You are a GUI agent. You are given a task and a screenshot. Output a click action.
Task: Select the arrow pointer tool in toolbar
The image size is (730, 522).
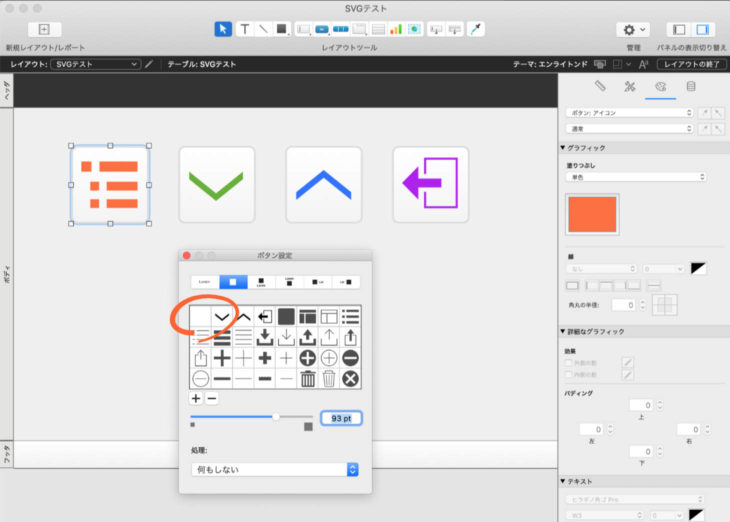point(223,29)
